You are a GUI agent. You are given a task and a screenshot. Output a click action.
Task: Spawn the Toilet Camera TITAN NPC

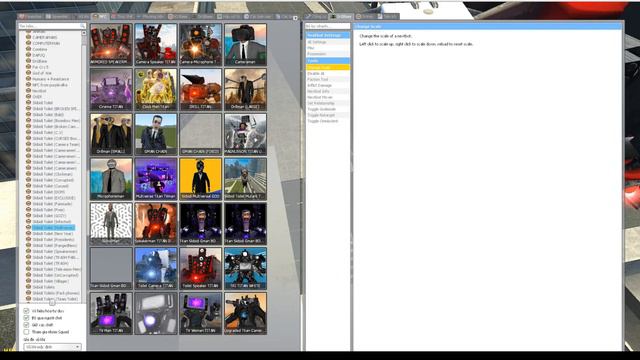[x=156, y=269]
